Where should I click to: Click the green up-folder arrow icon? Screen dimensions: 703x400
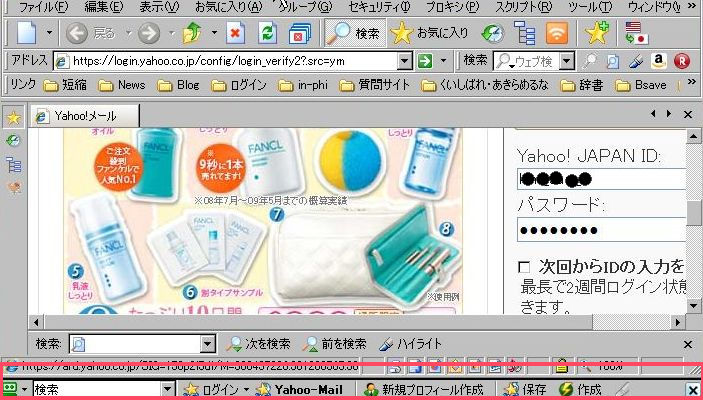point(192,33)
